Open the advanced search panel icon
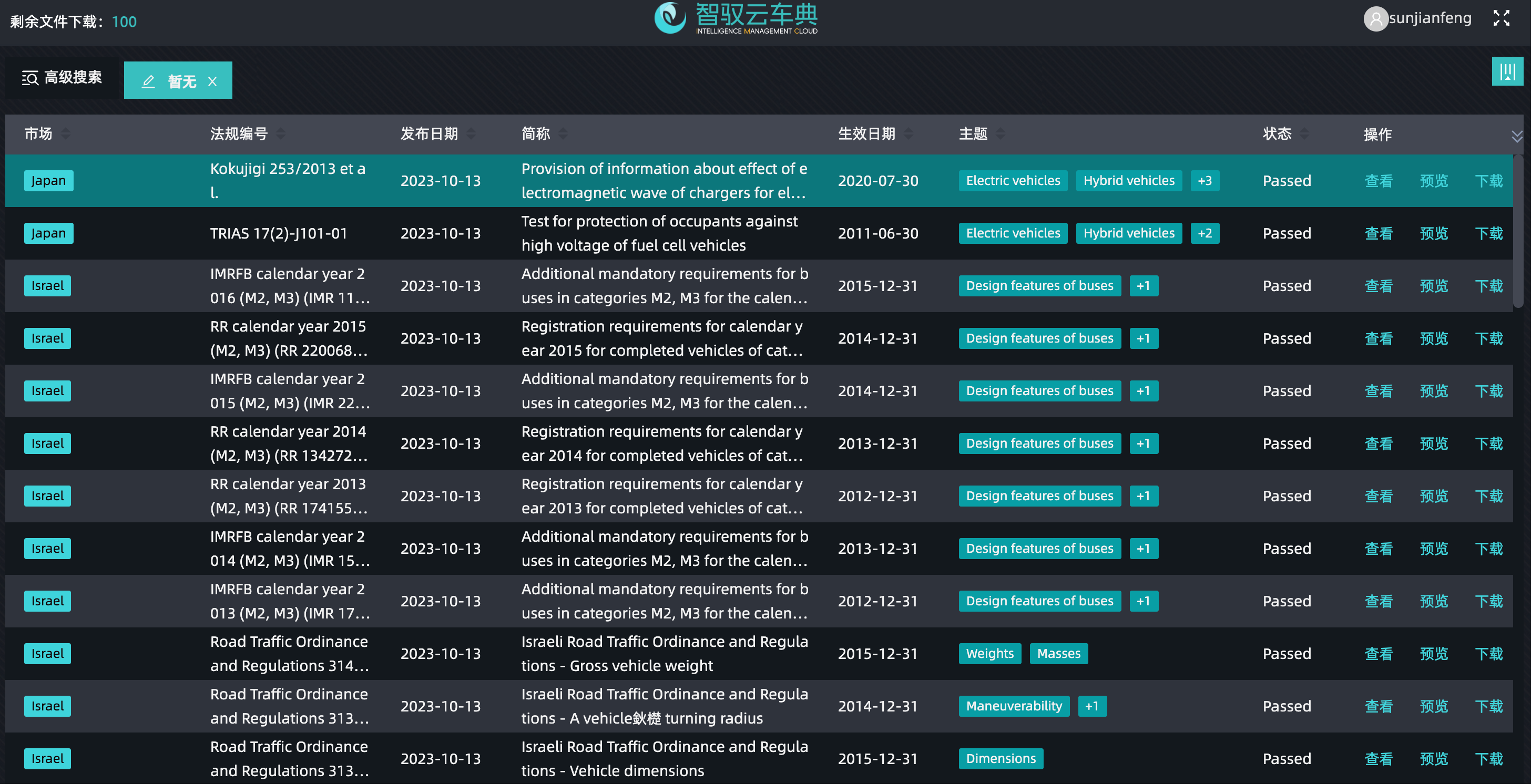Image resolution: width=1531 pixels, height=784 pixels. tap(30, 78)
